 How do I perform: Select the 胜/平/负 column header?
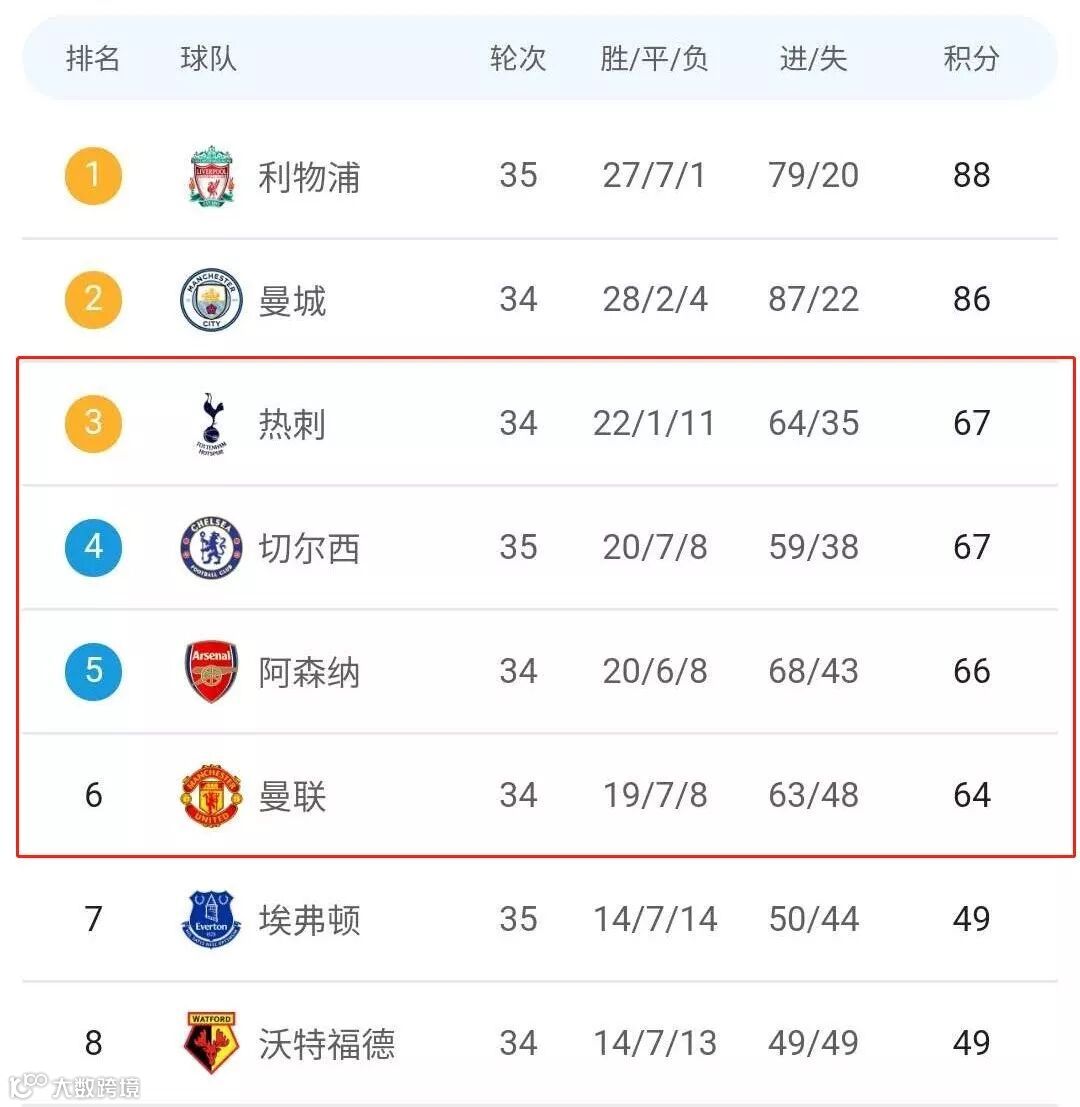click(654, 59)
